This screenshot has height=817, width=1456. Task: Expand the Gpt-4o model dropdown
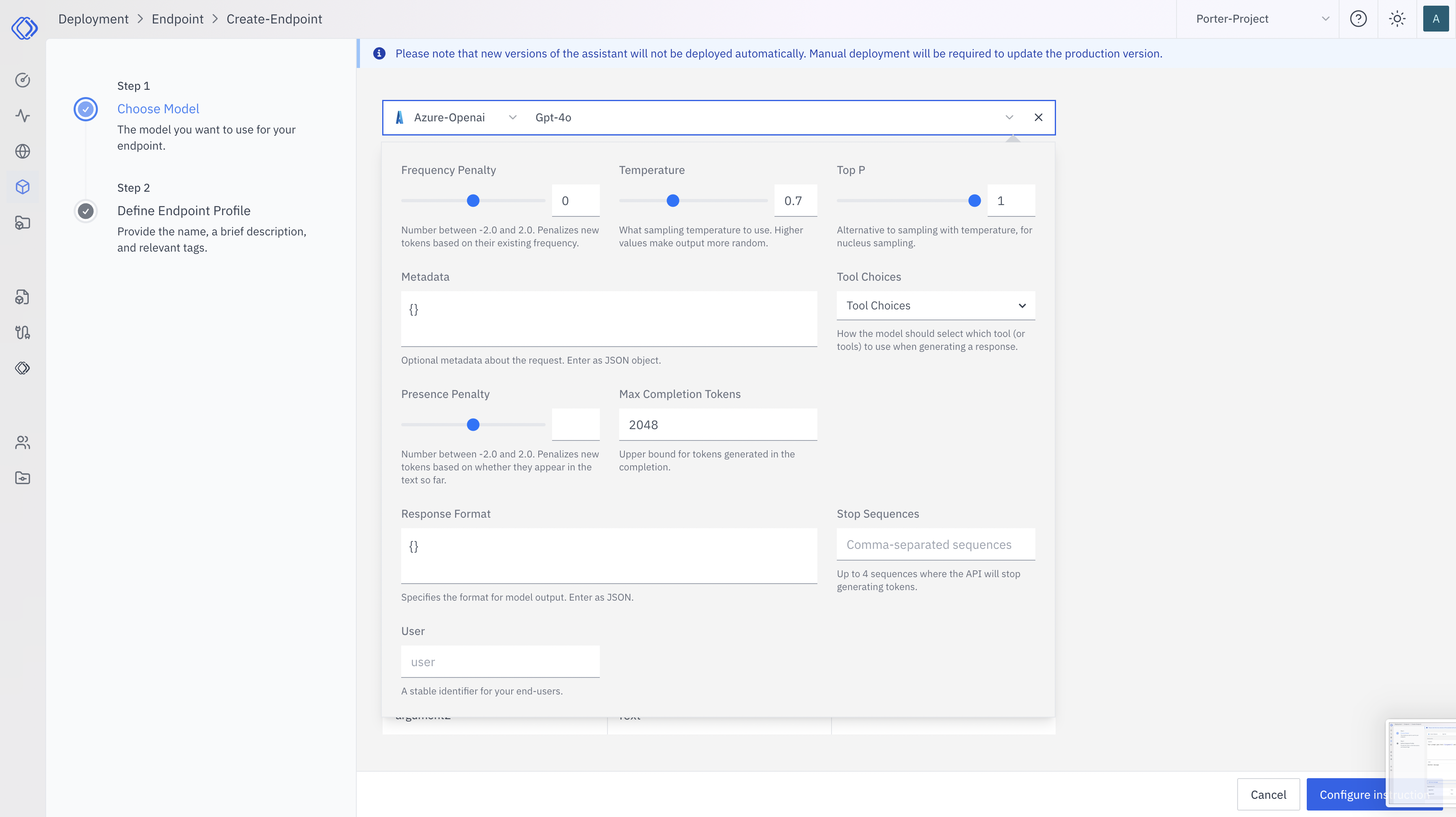pyautogui.click(x=1009, y=117)
